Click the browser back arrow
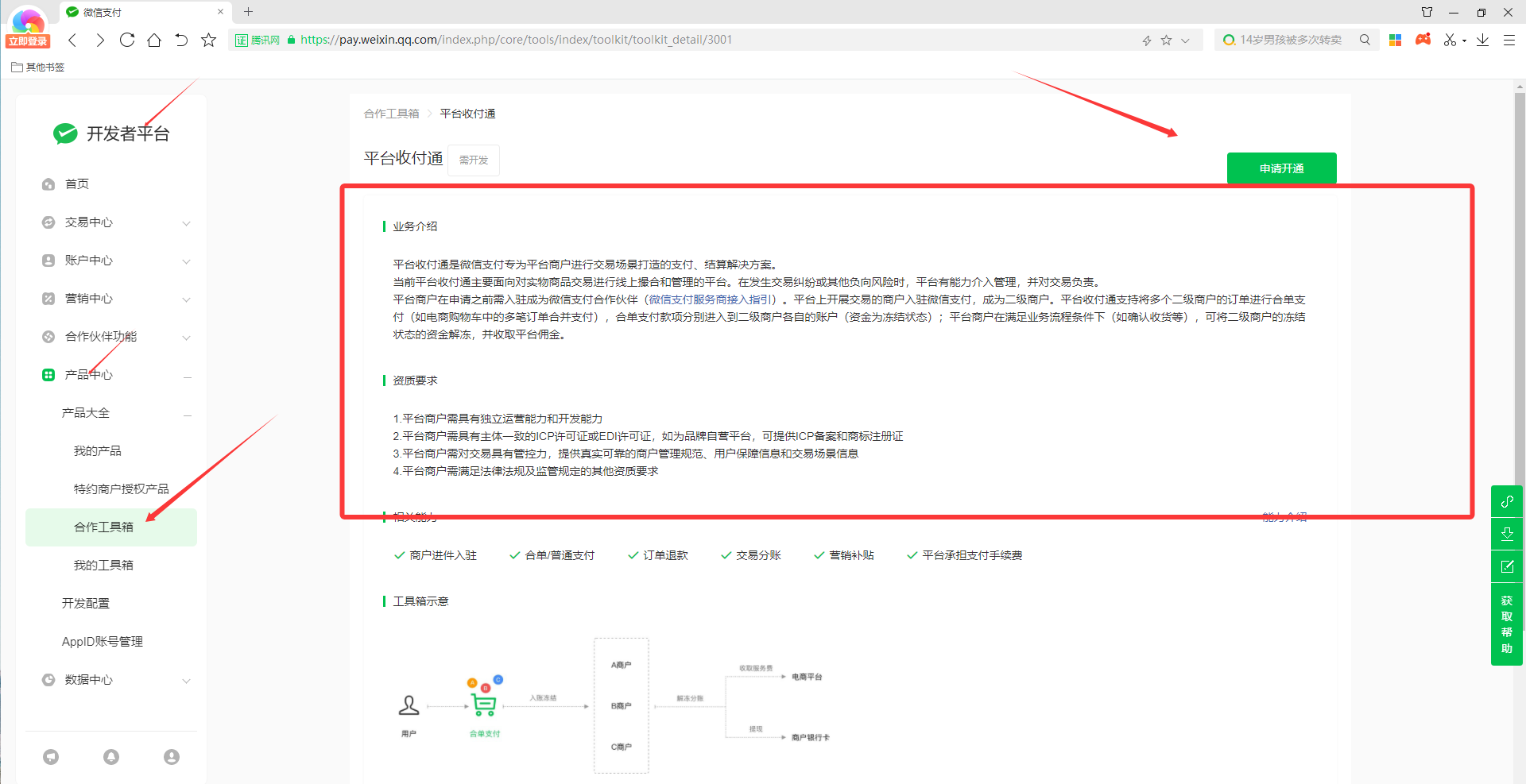Image resolution: width=1526 pixels, height=784 pixels. [72, 40]
